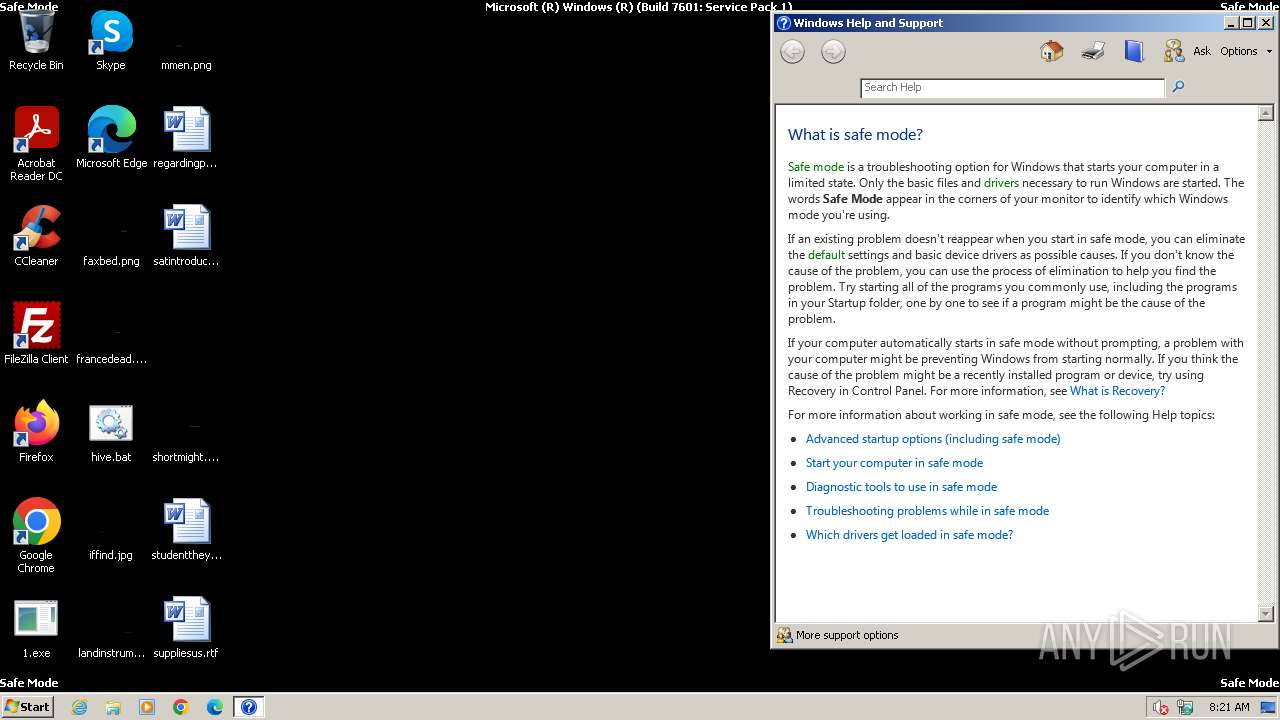Click the help scrollbar up arrow
1280x720 pixels.
tap(1265, 113)
